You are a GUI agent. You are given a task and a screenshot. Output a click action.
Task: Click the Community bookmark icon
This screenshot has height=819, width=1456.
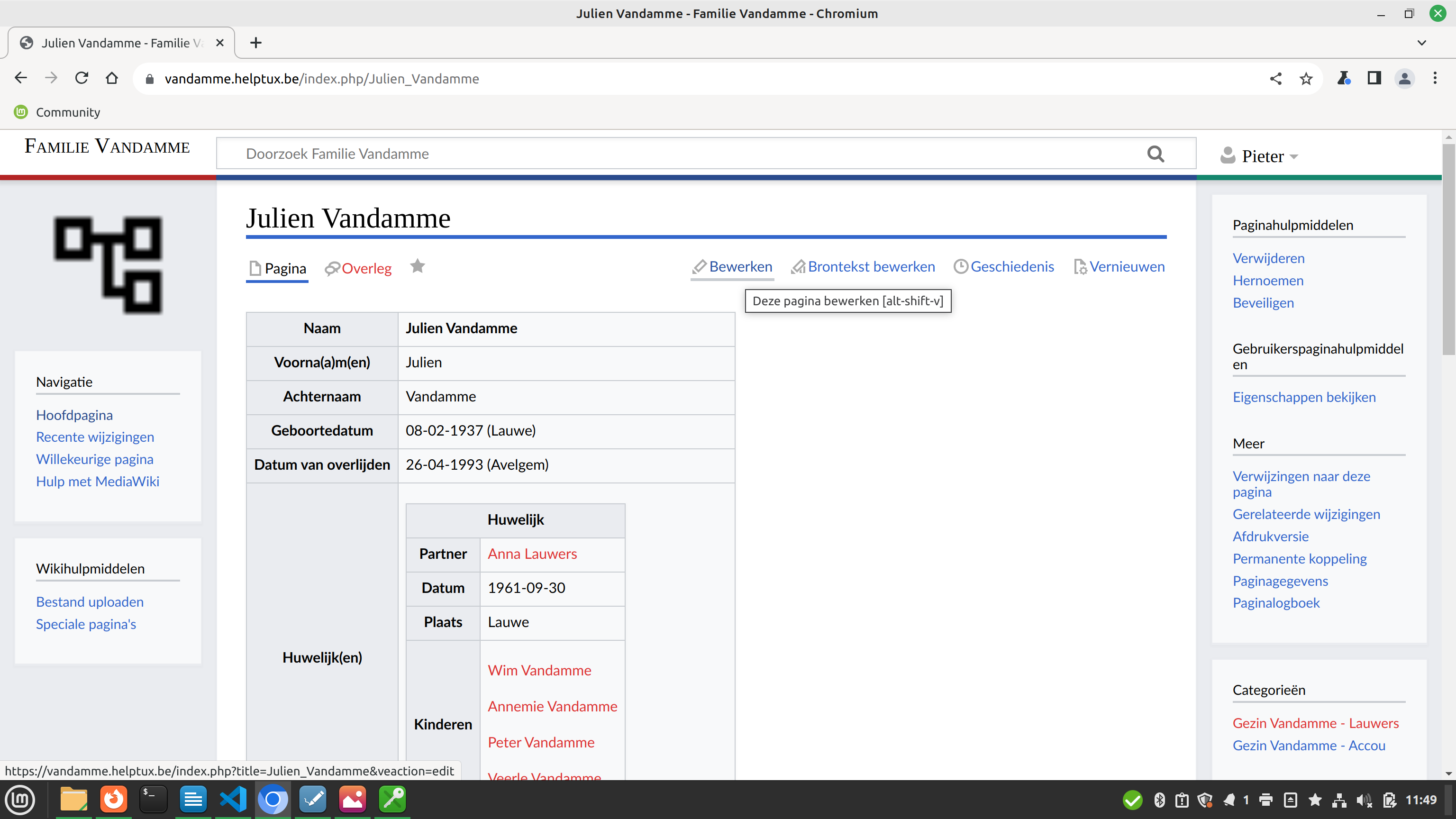coord(21,112)
